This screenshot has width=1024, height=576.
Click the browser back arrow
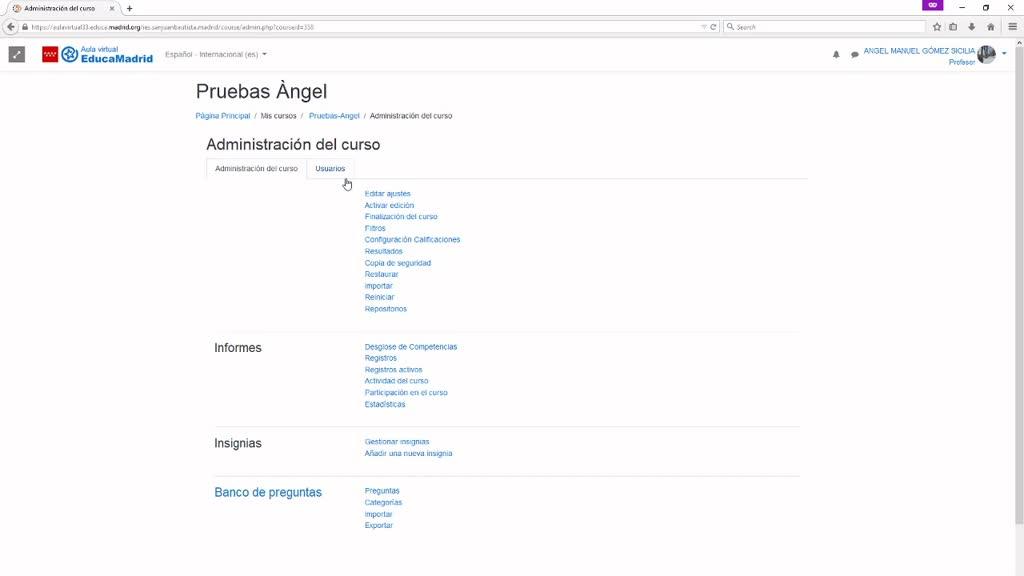click(11, 27)
